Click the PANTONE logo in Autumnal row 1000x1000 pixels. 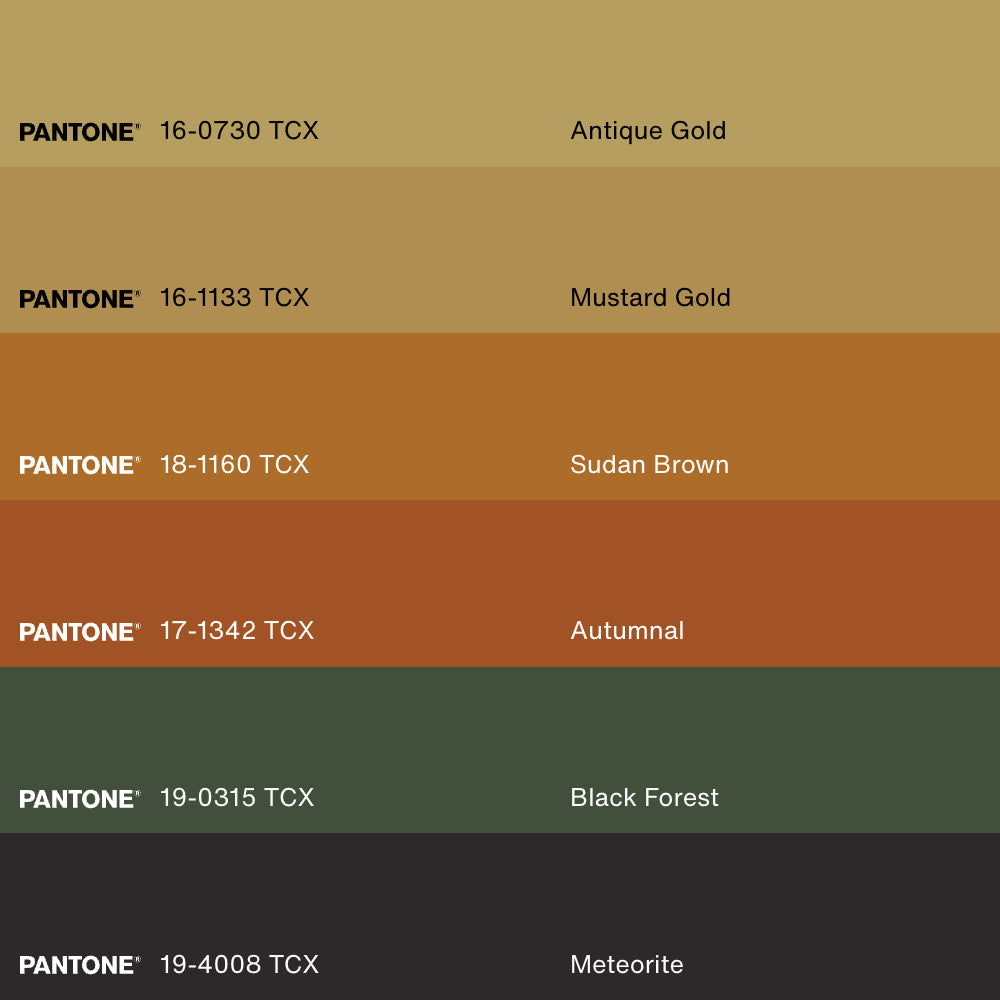(79, 632)
